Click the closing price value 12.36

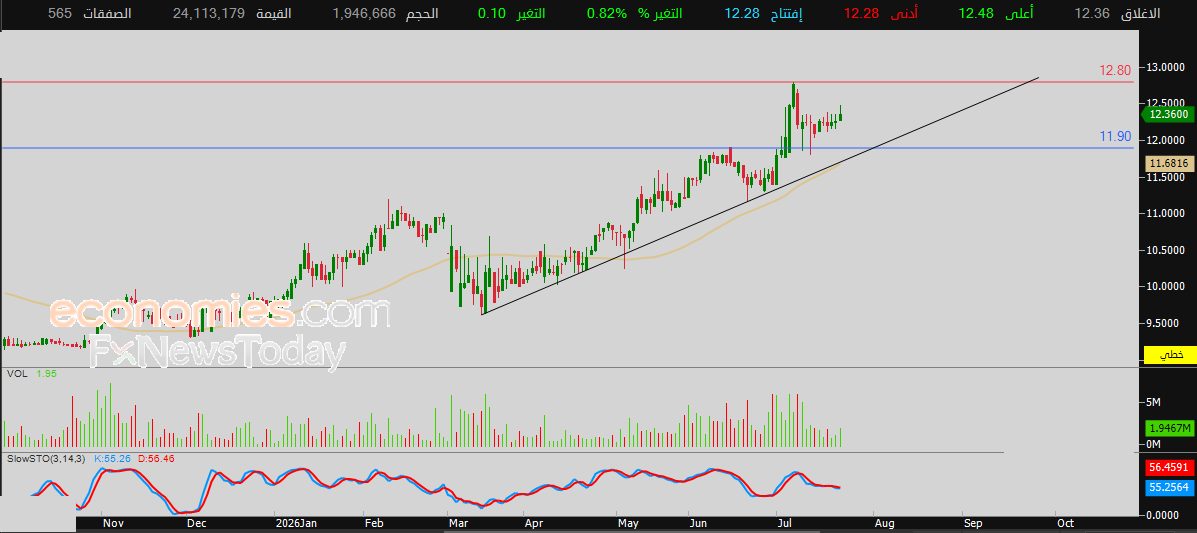tap(1091, 13)
